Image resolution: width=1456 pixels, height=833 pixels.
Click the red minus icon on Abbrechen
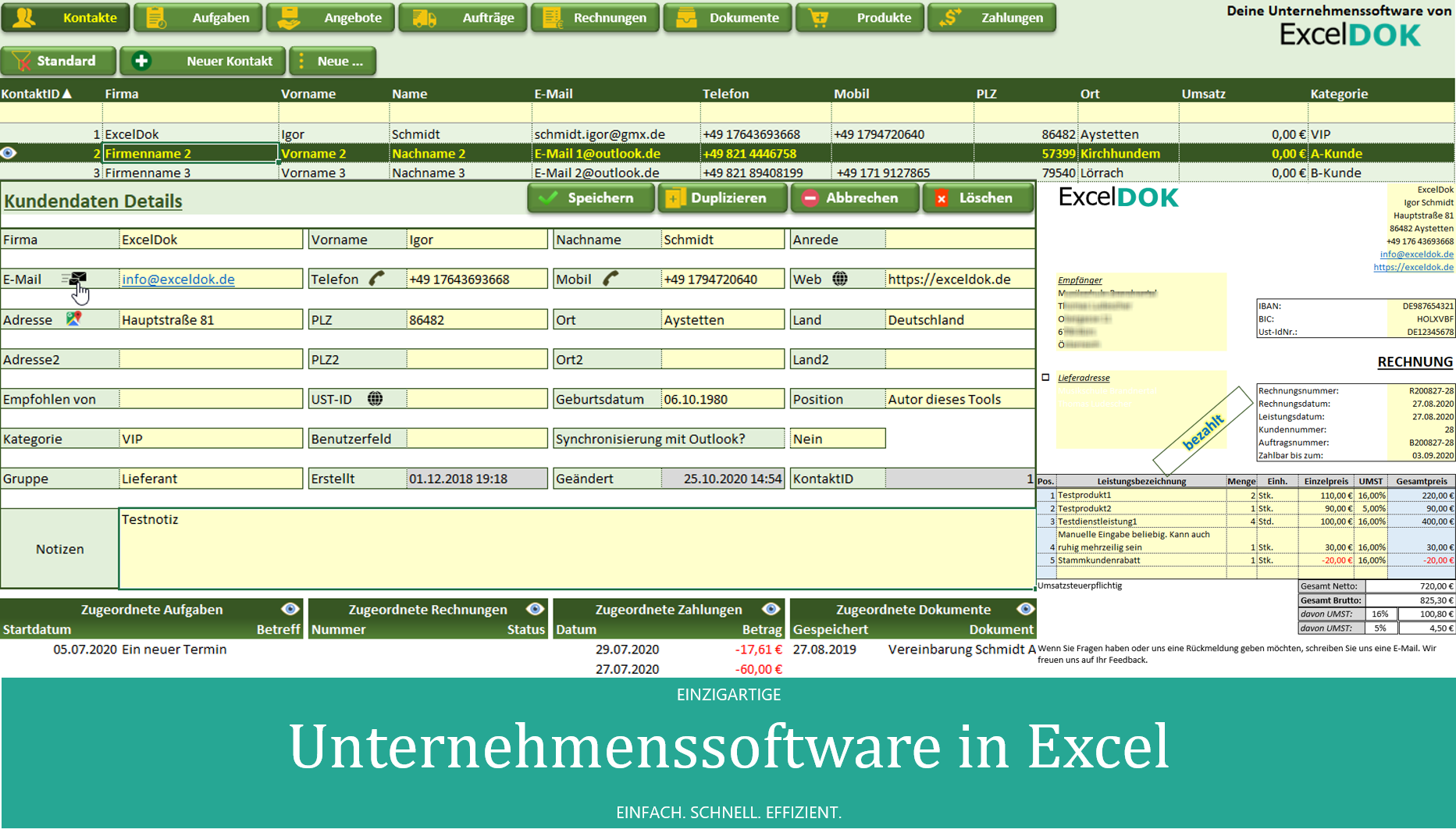coord(810,198)
